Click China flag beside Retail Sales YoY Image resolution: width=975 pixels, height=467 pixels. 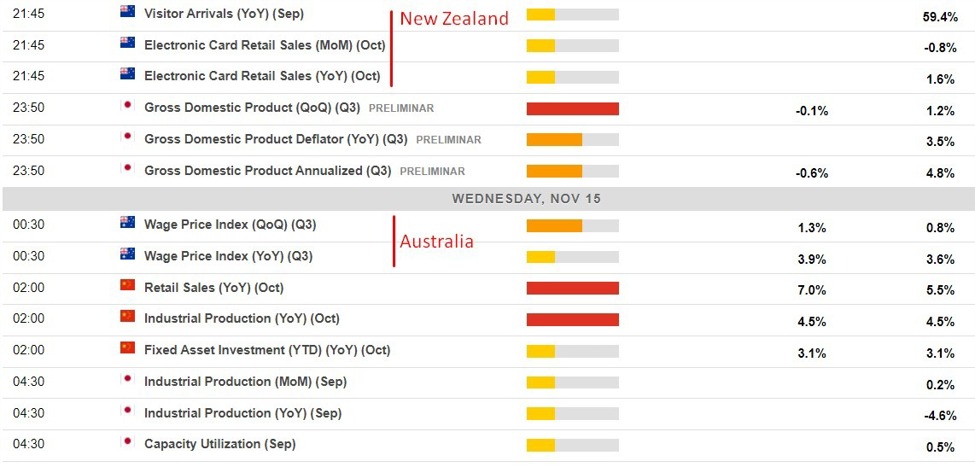(127, 285)
